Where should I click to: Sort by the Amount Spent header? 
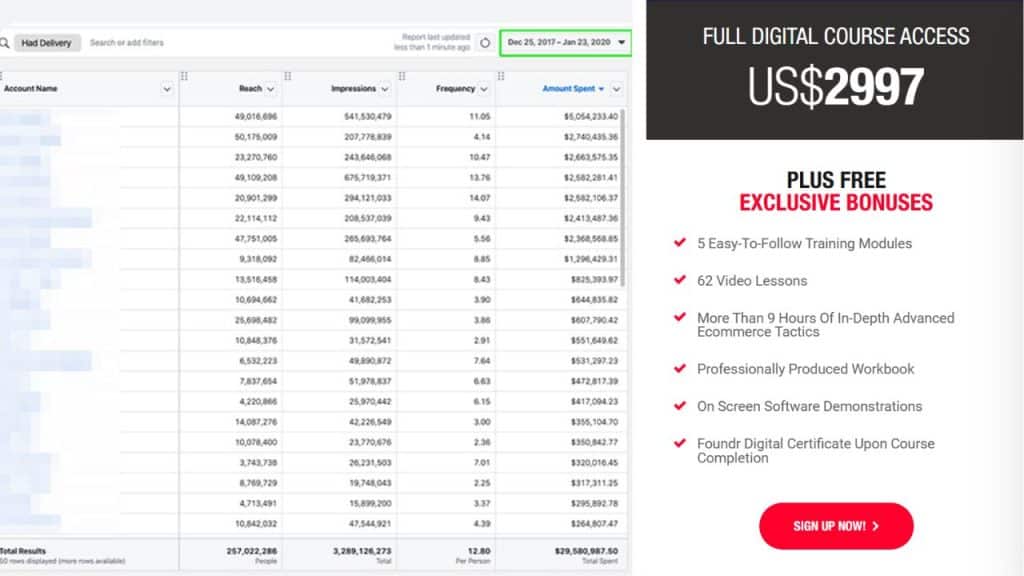click(568, 89)
